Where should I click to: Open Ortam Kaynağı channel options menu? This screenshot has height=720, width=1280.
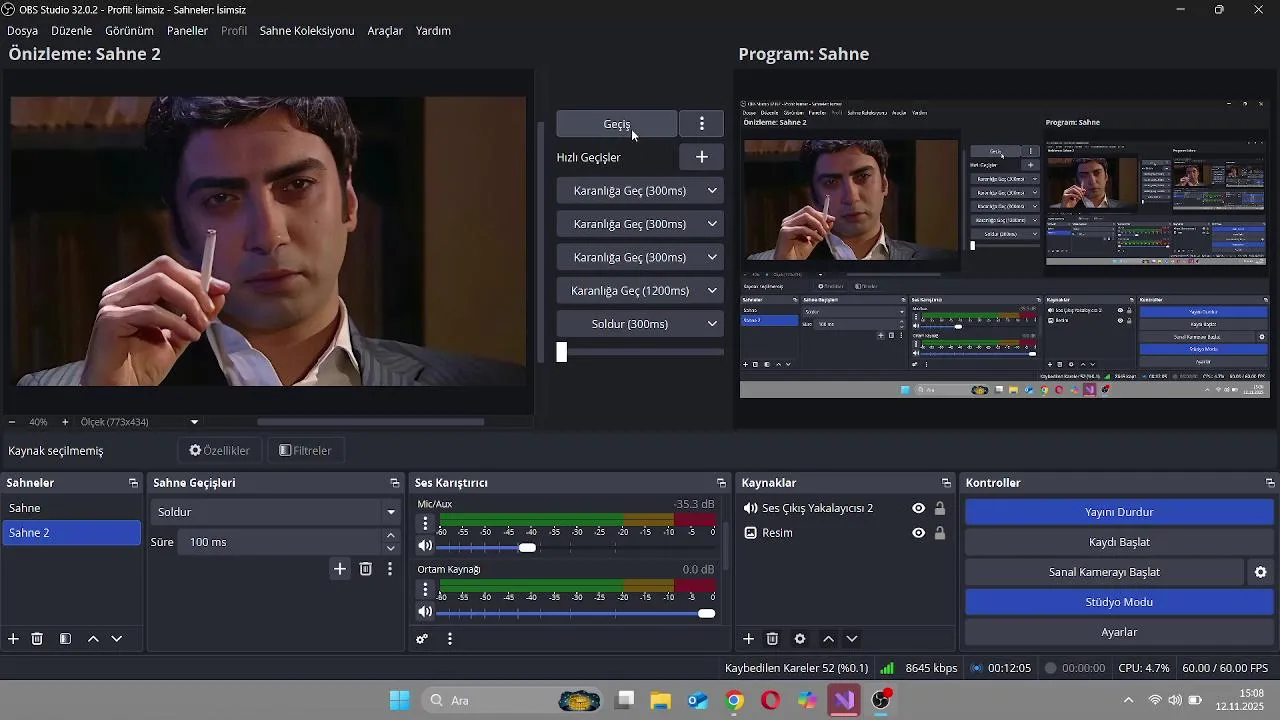pos(425,589)
